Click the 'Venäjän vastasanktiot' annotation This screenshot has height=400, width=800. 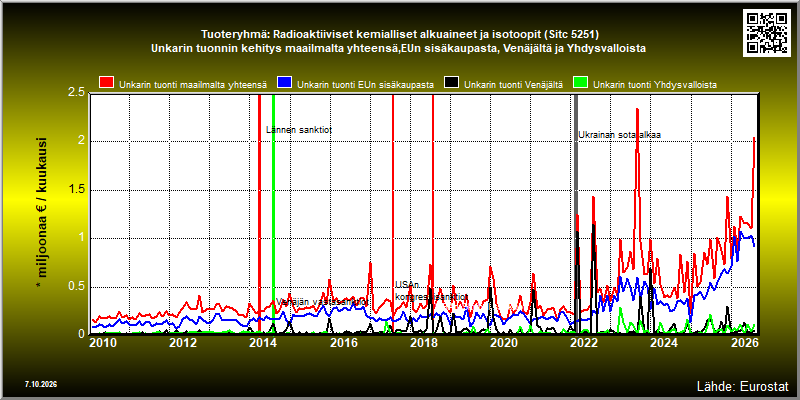click(322, 302)
